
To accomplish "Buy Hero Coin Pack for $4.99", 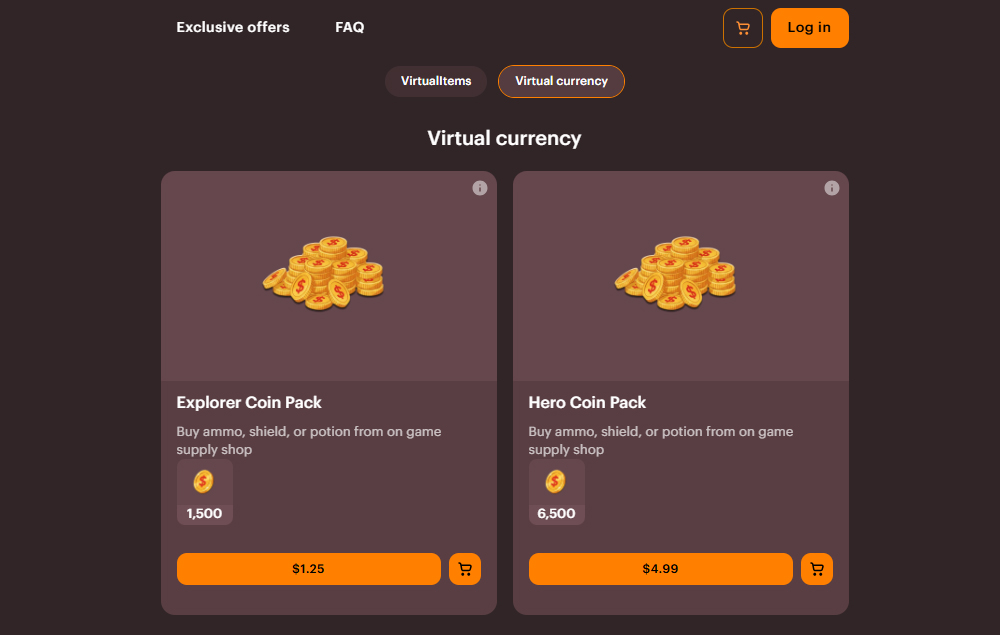I will [660, 569].
